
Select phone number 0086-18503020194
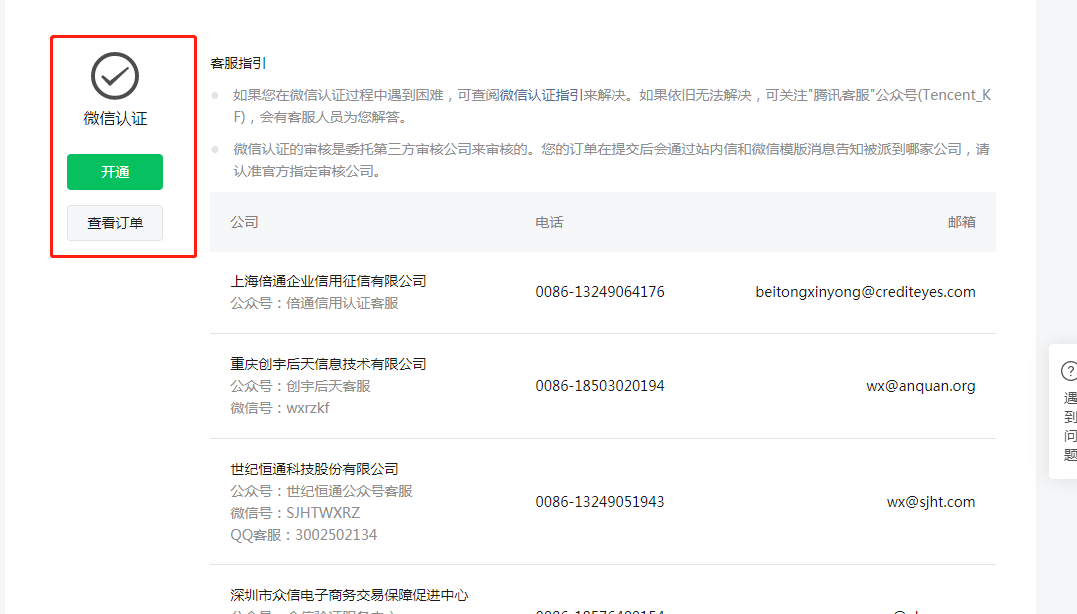[600, 386]
